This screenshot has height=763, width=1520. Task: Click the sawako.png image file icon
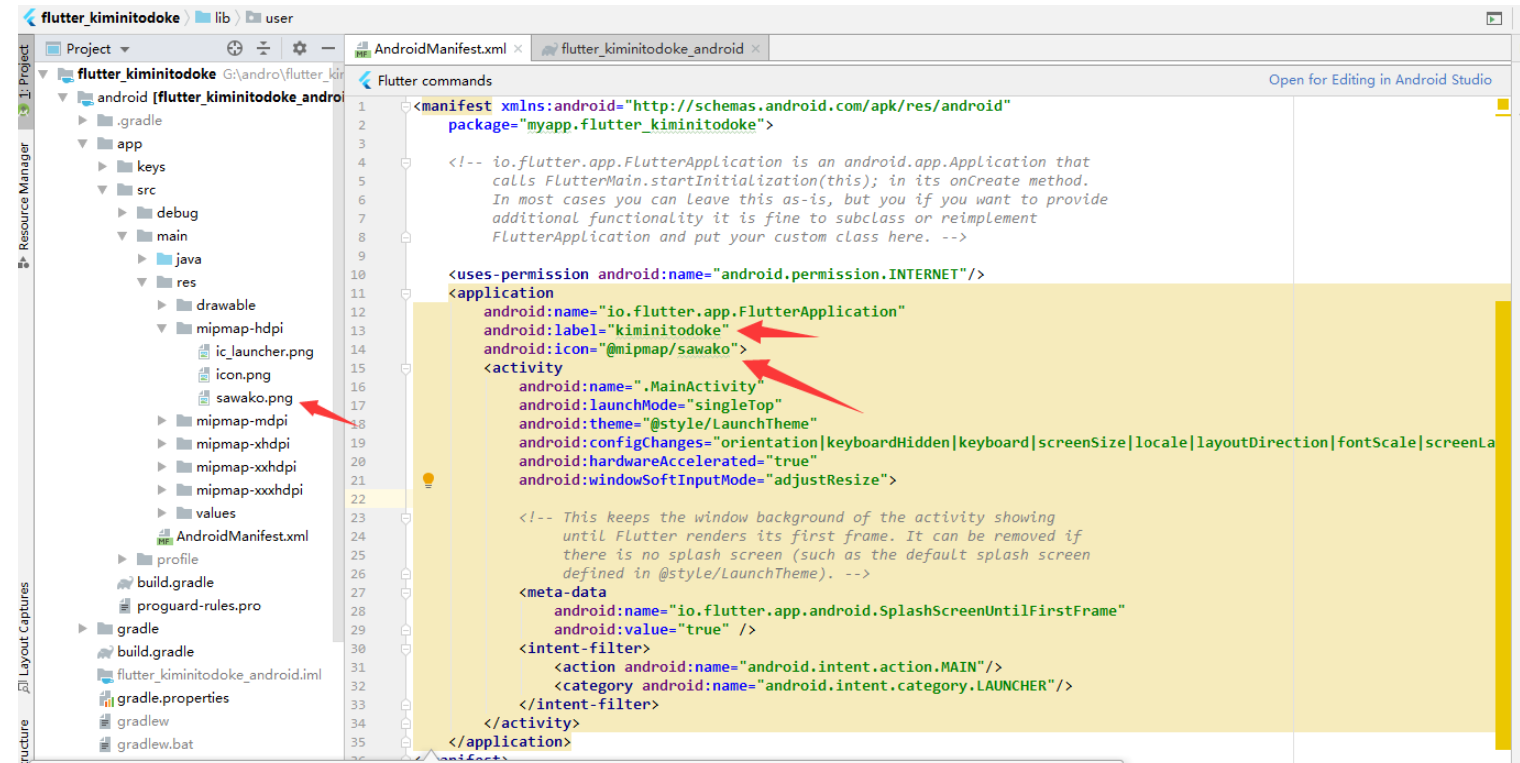pyautogui.click(x=206, y=398)
